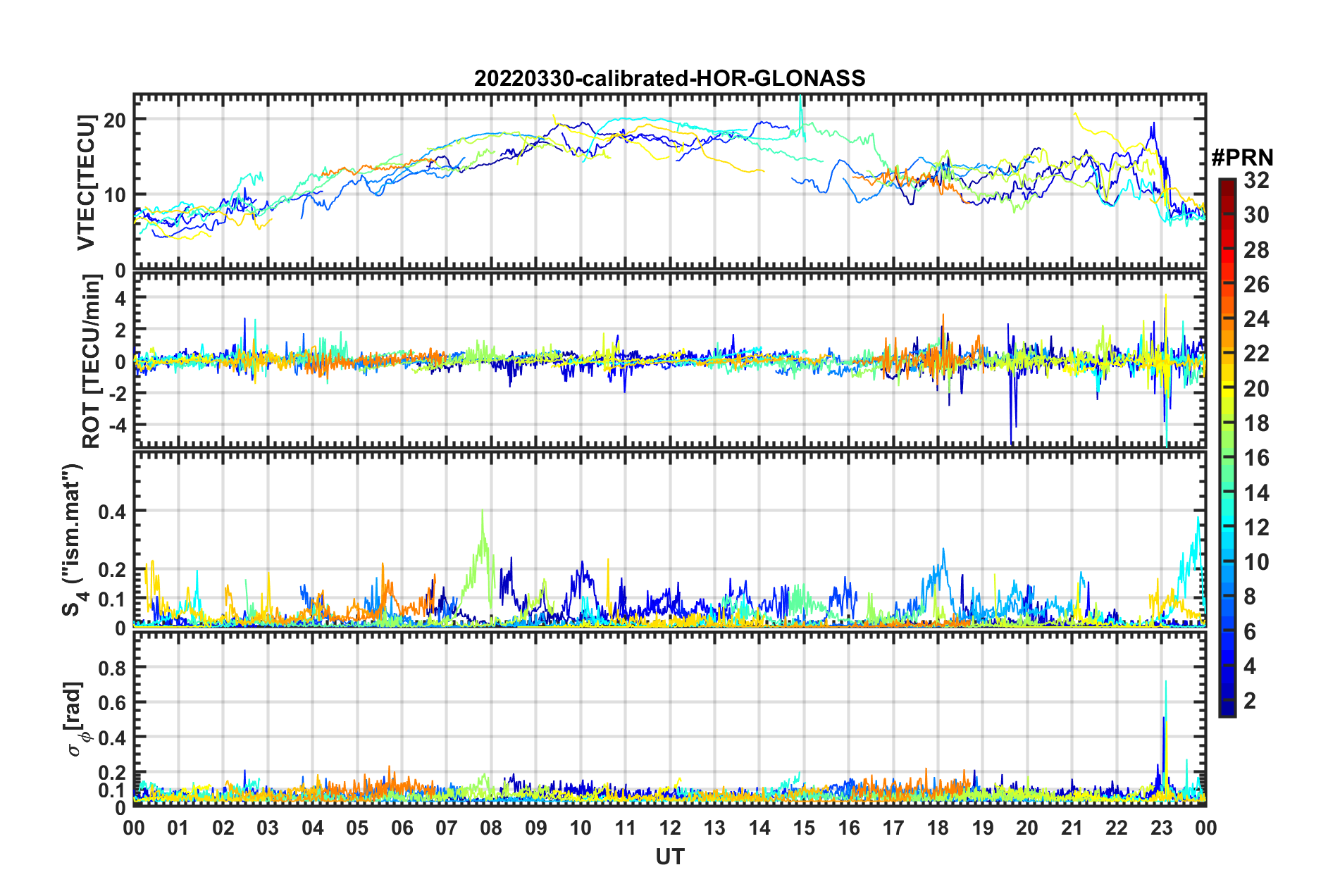
Task: Click ROT y-axis tick 4
Action: pyautogui.click(x=121, y=299)
